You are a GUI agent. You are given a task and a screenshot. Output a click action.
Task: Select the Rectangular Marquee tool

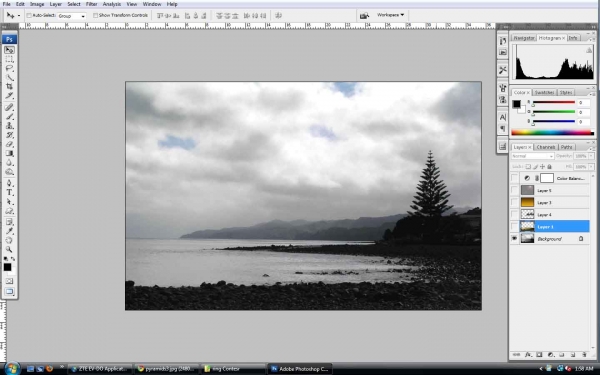9,59
